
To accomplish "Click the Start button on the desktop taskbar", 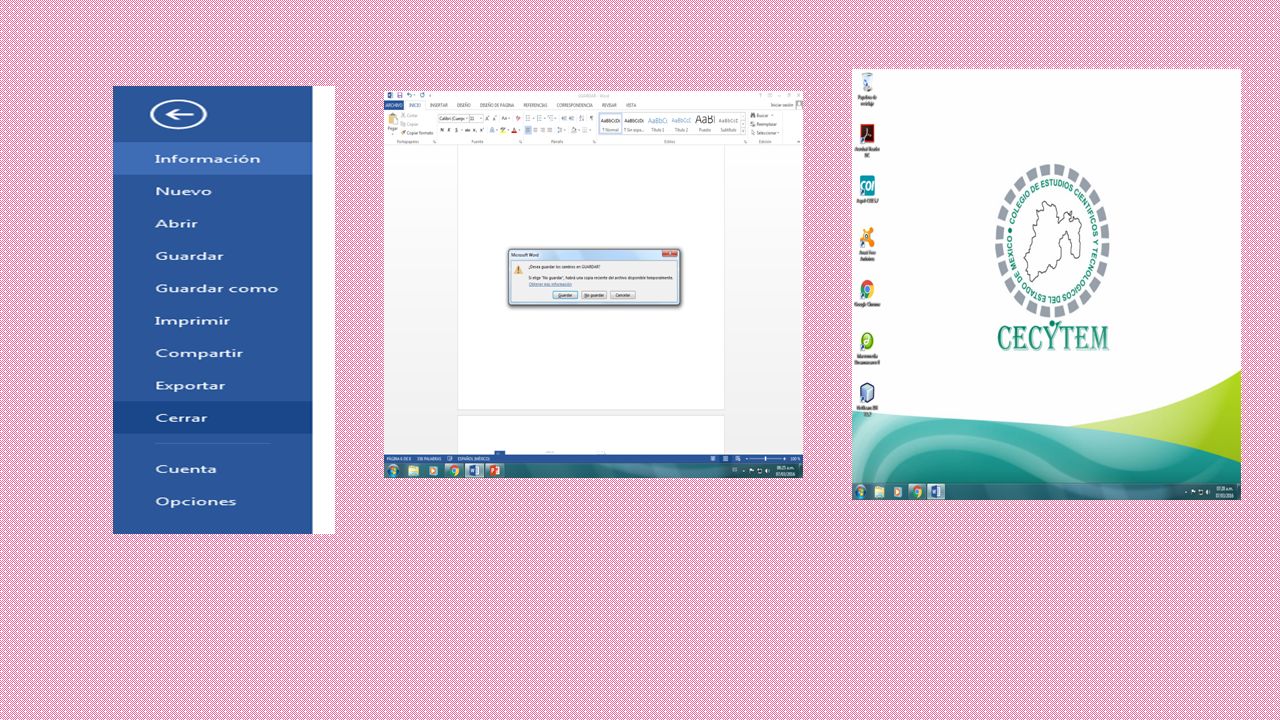I will (x=860, y=492).
